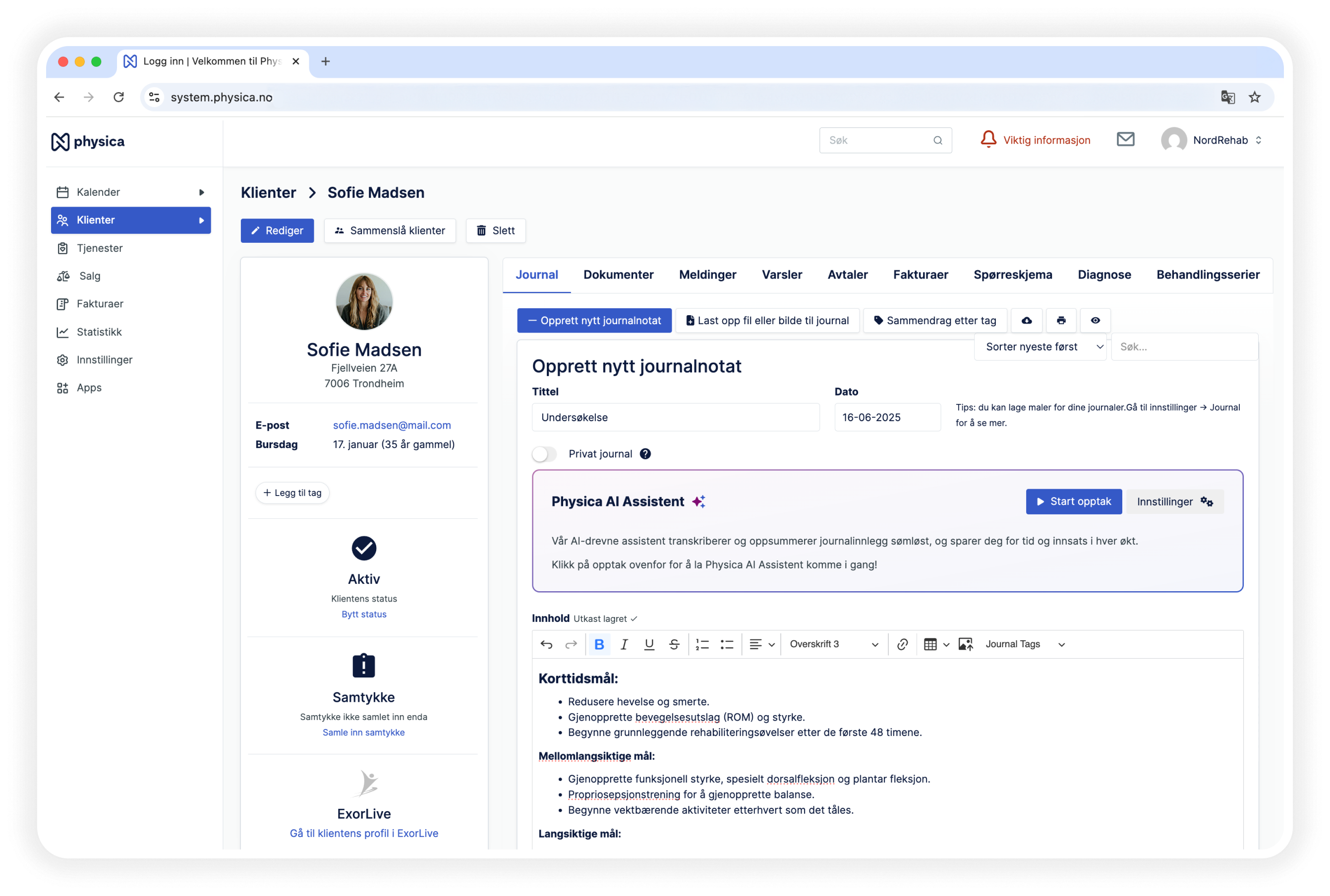The image size is (1330, 896).
Task: Insert bulleted list in editor
Action: click(x=727, y=645)
